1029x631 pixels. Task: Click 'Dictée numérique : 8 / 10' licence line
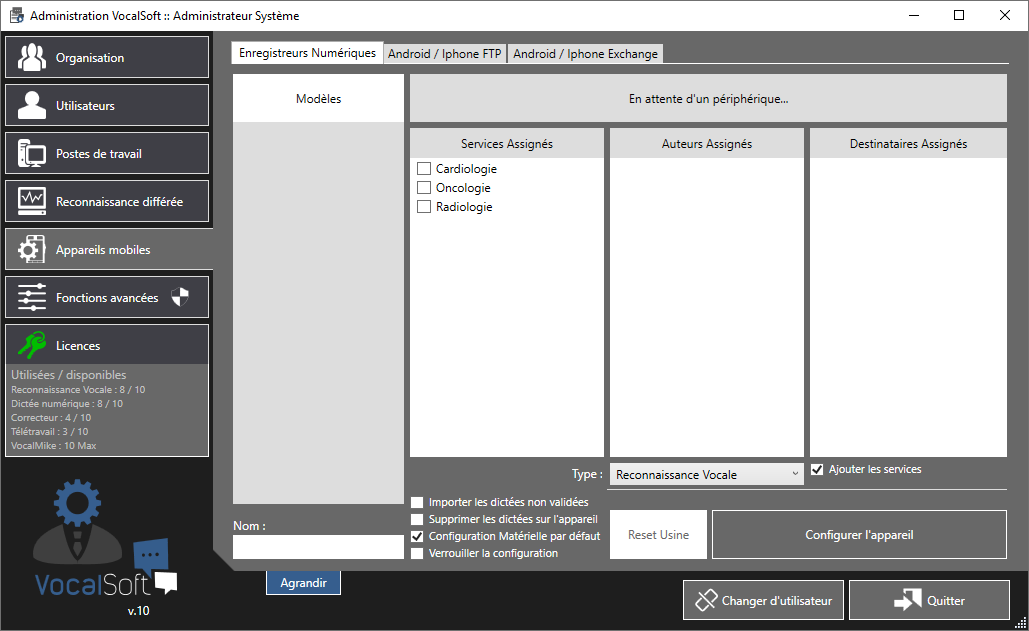[x=67, y=403]
